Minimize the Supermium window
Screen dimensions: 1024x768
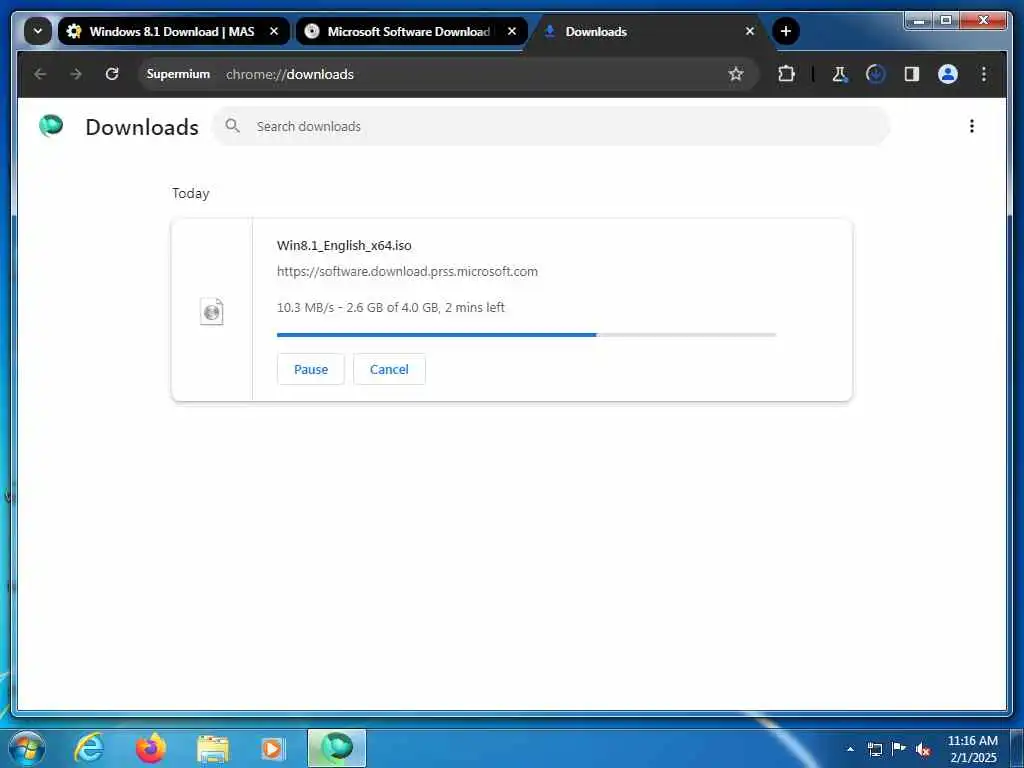pos(920,20)
